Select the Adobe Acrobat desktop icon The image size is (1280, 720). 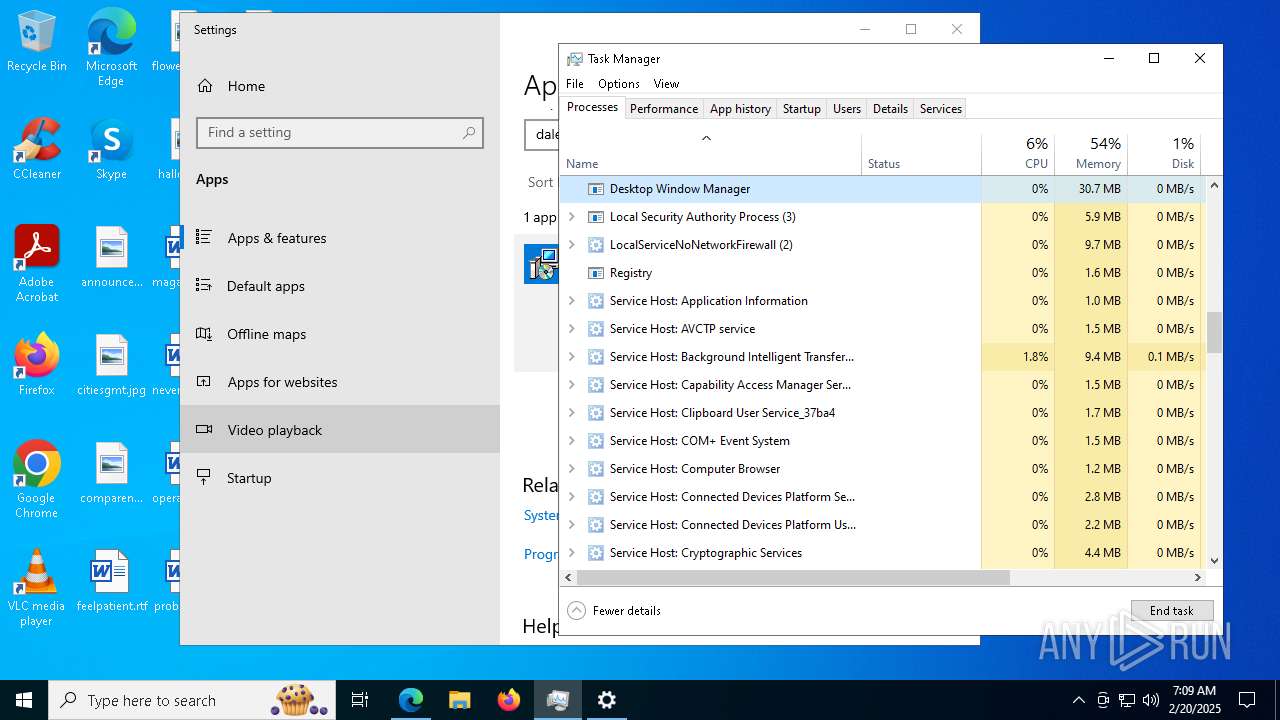pyautogui.click(x=37, y=263)
